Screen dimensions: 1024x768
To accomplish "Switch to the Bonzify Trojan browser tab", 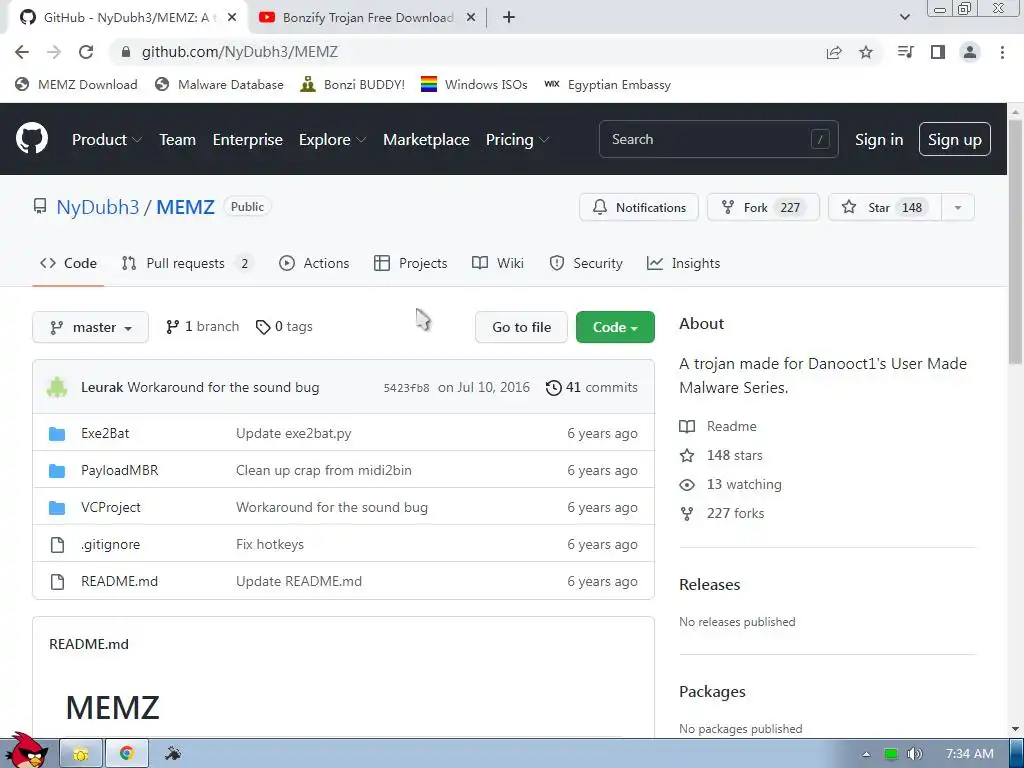I will pyautogui.click(x=367, y=18).
